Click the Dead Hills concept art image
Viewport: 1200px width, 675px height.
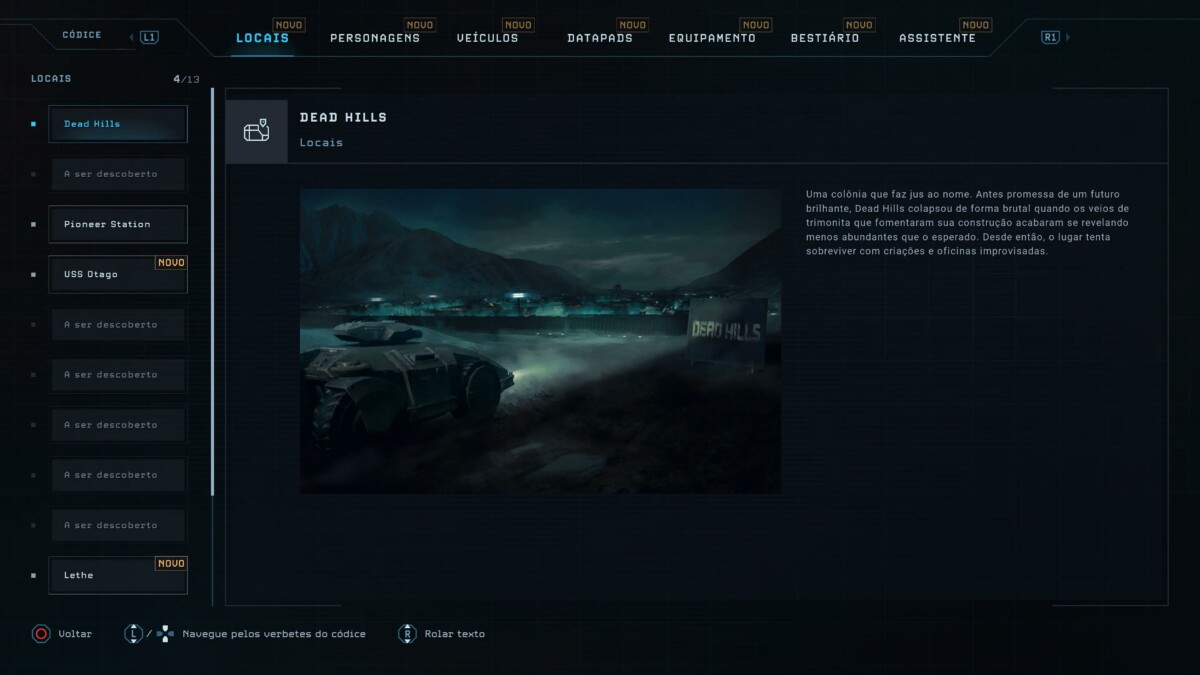click(541, 341)
